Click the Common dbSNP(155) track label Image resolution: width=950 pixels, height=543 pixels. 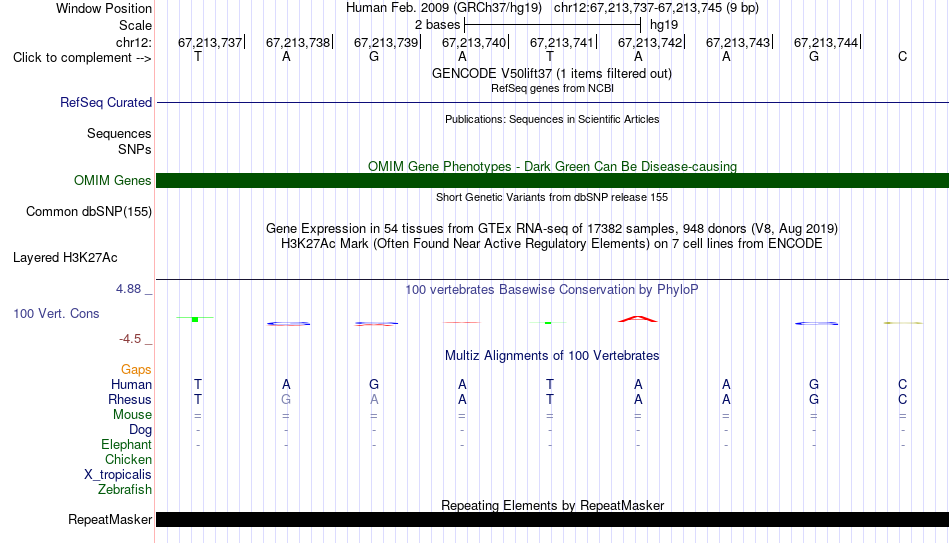[88, 212]
